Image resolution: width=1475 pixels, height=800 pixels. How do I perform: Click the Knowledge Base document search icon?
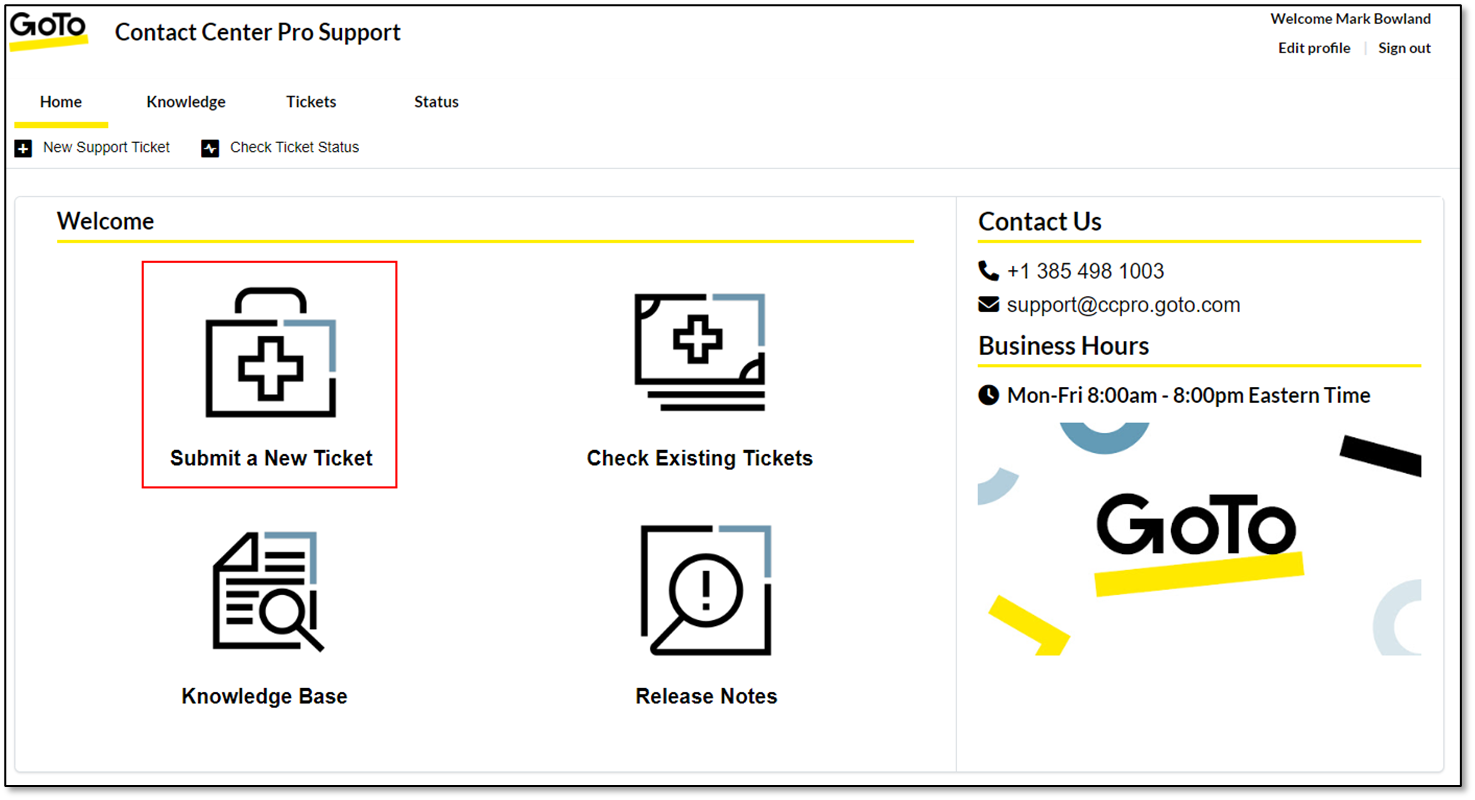[267, 591]
